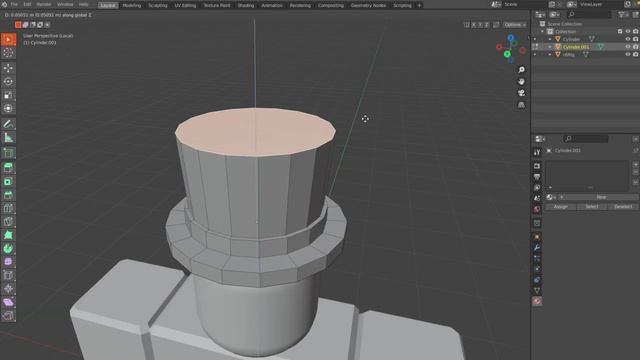
Task: Expand the Cylinder object in outliner
Action: (x=550, y=39)
